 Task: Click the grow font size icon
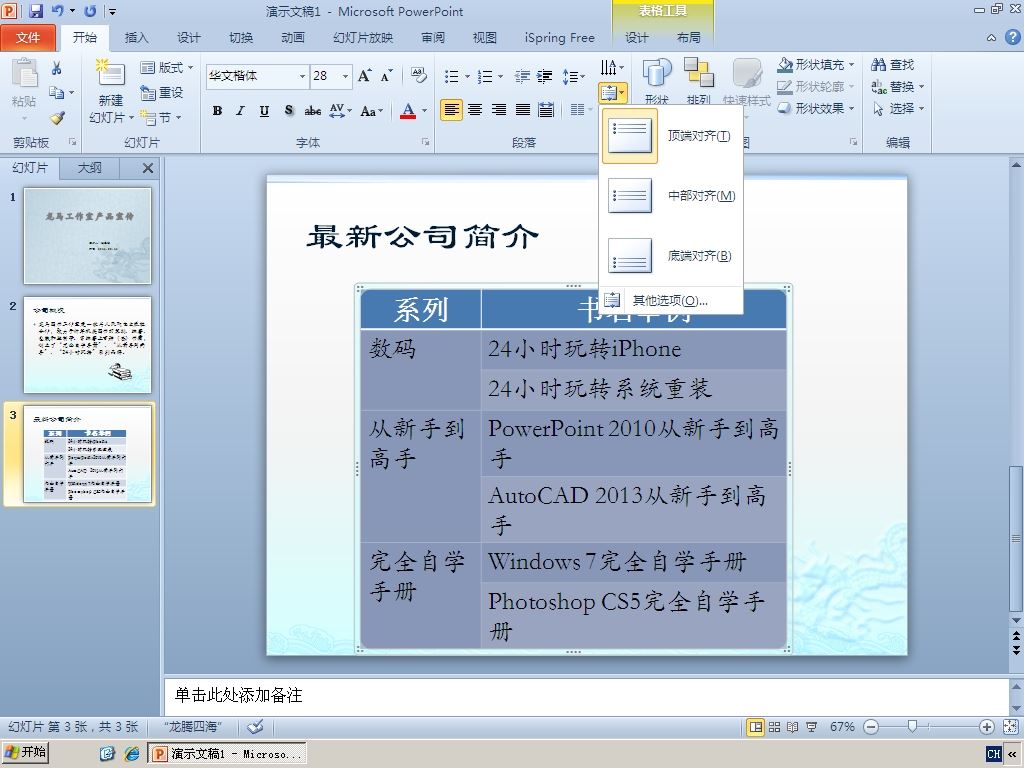[x=364, y=76]
